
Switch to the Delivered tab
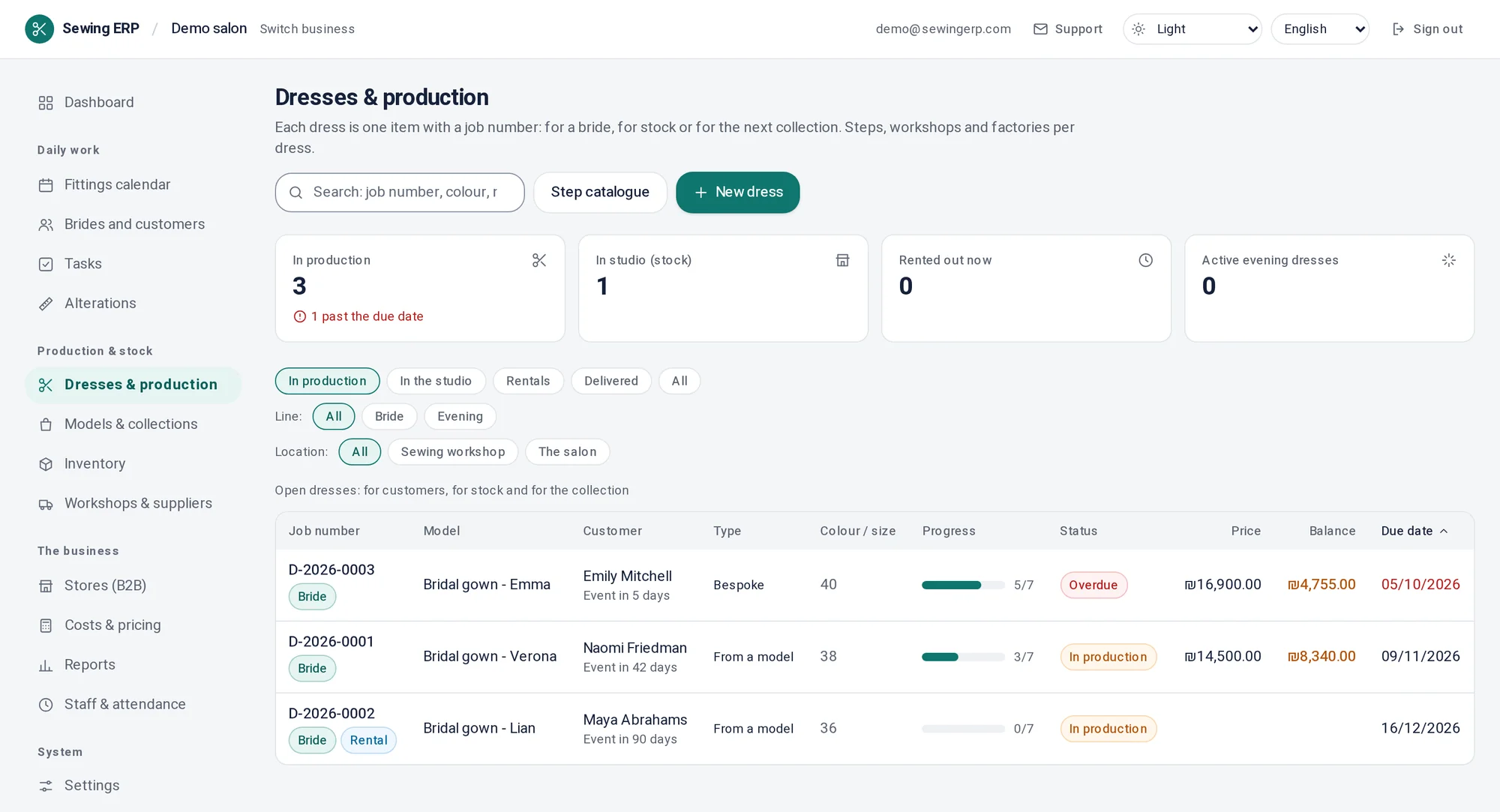click(x=611, y=381)
